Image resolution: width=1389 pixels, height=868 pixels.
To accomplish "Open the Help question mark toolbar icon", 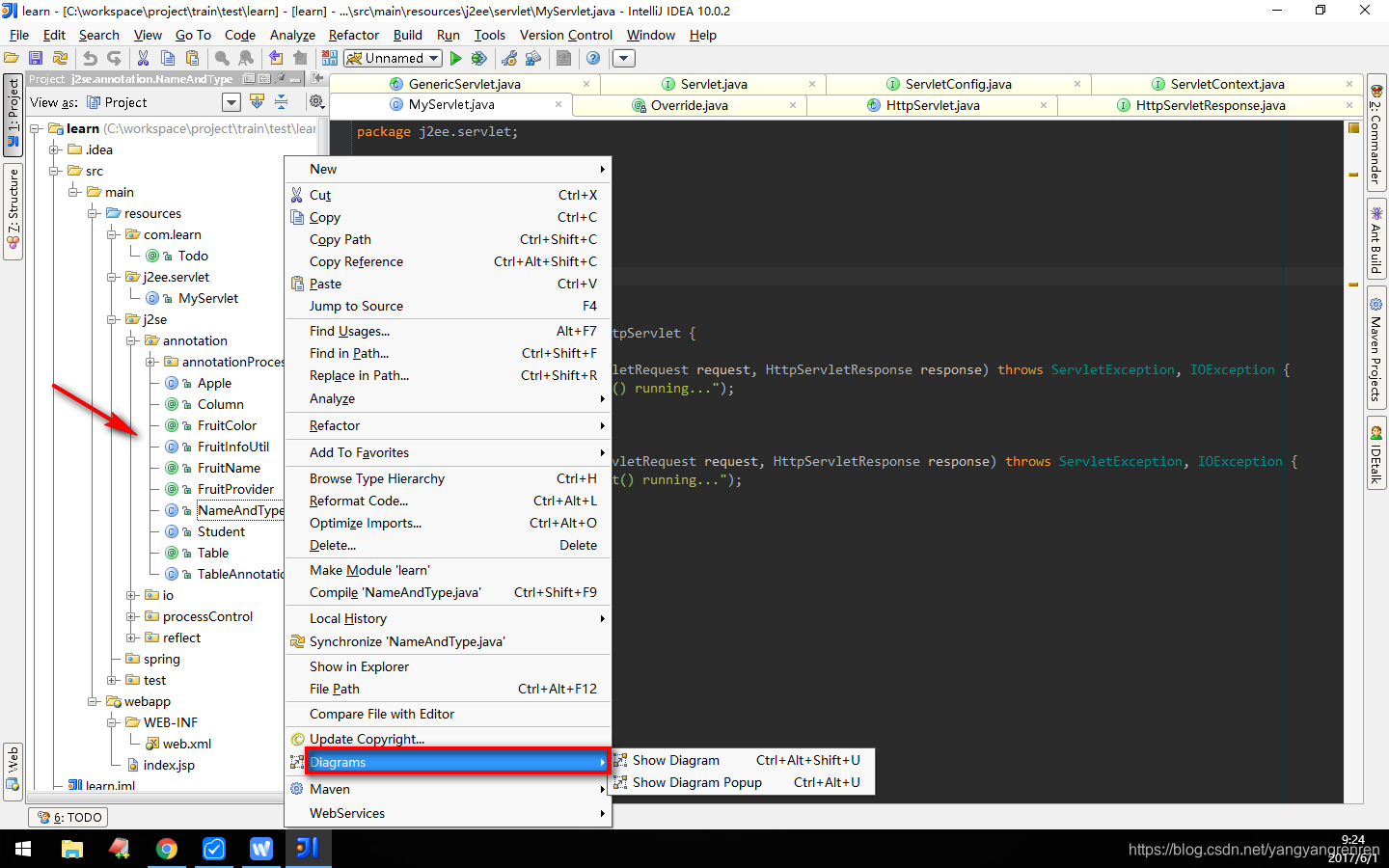I will coord(590,58).
